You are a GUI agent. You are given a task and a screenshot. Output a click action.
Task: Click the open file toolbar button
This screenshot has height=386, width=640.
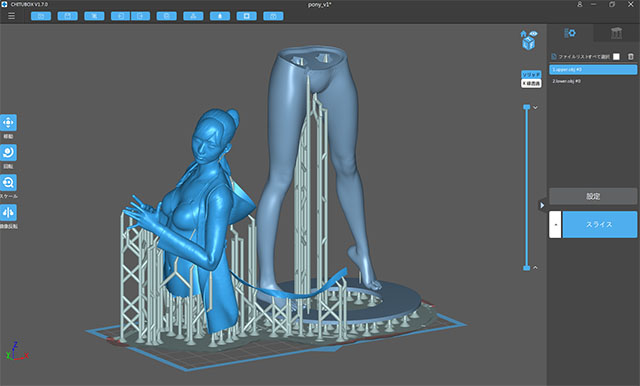click(x=41, y=16)
